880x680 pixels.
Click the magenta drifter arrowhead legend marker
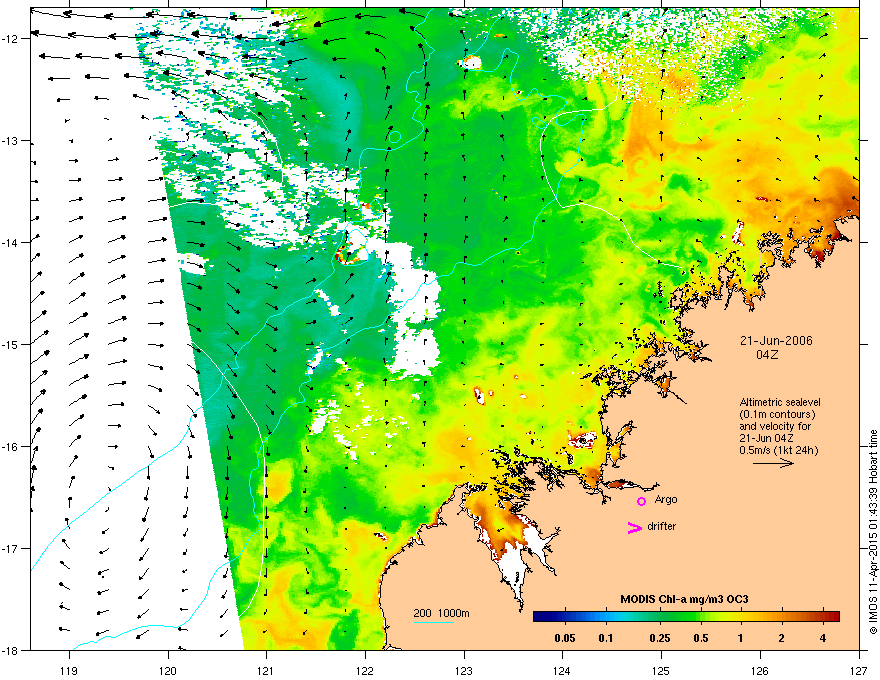(634, 527)
